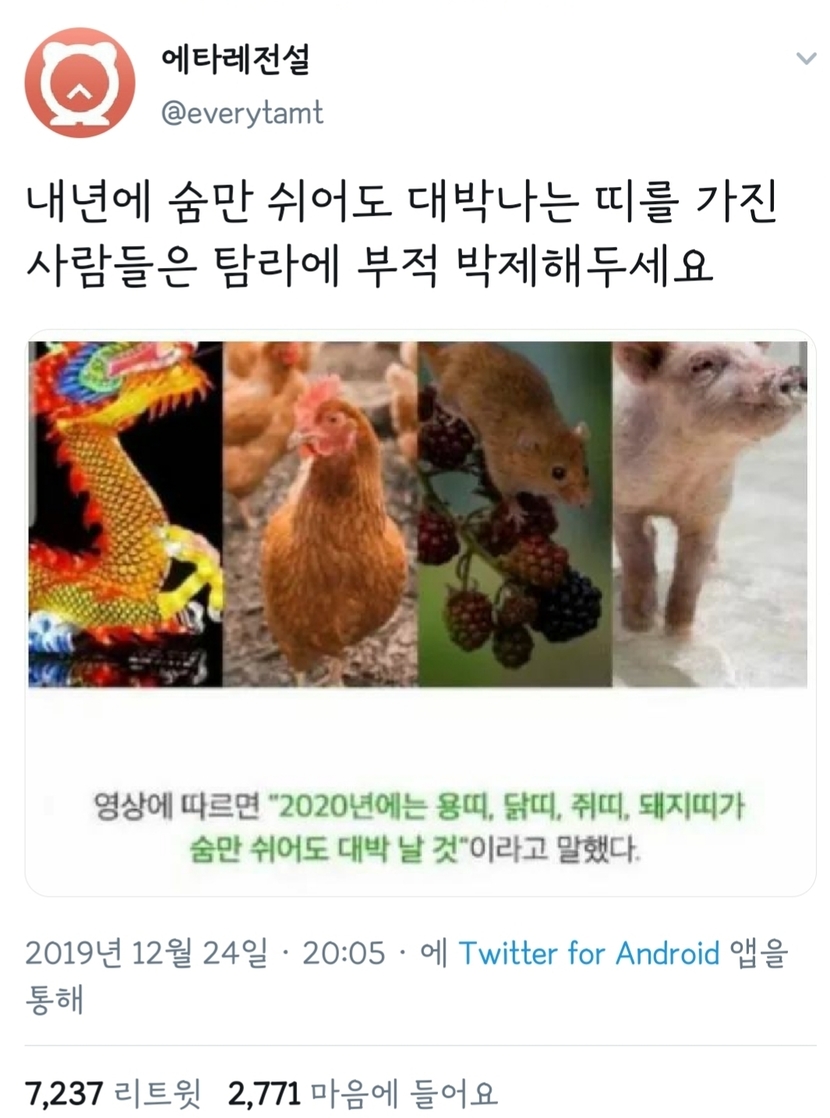Screen dimensions: 830x1118
Task: Open the mouse on berries photo
Action: [x=515, y=514]
